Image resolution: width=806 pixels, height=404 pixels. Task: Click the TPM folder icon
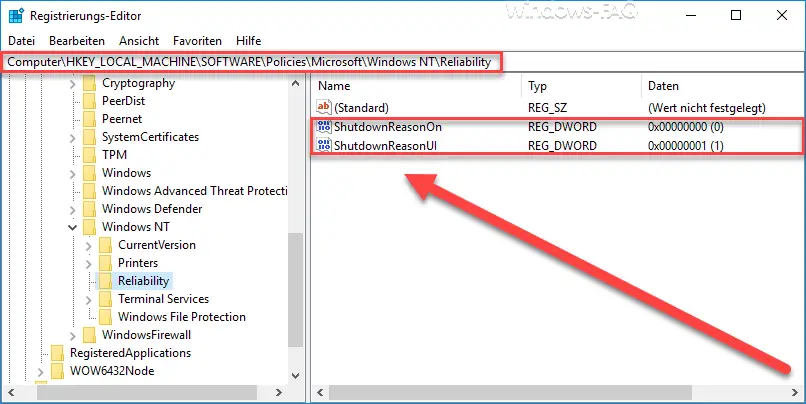pos(89,155)
